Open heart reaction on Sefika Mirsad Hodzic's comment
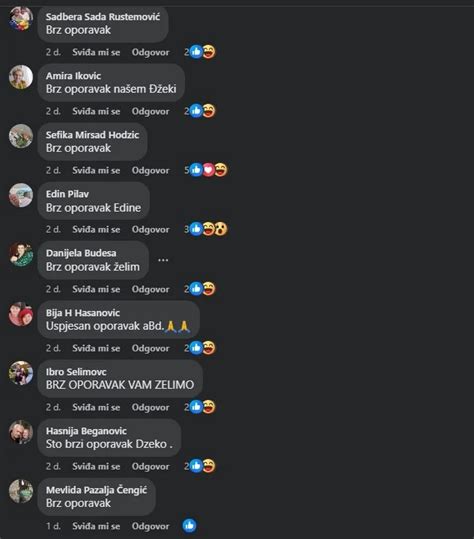This screenshot has height=539, width=474. (x=209, y=170)
